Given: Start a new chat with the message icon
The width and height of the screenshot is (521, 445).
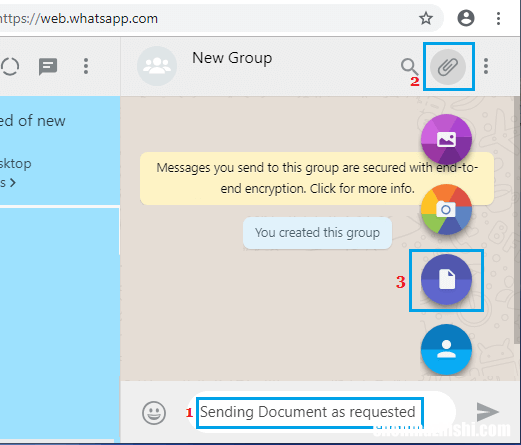Looking at the screenshot, I should point(48,67).
